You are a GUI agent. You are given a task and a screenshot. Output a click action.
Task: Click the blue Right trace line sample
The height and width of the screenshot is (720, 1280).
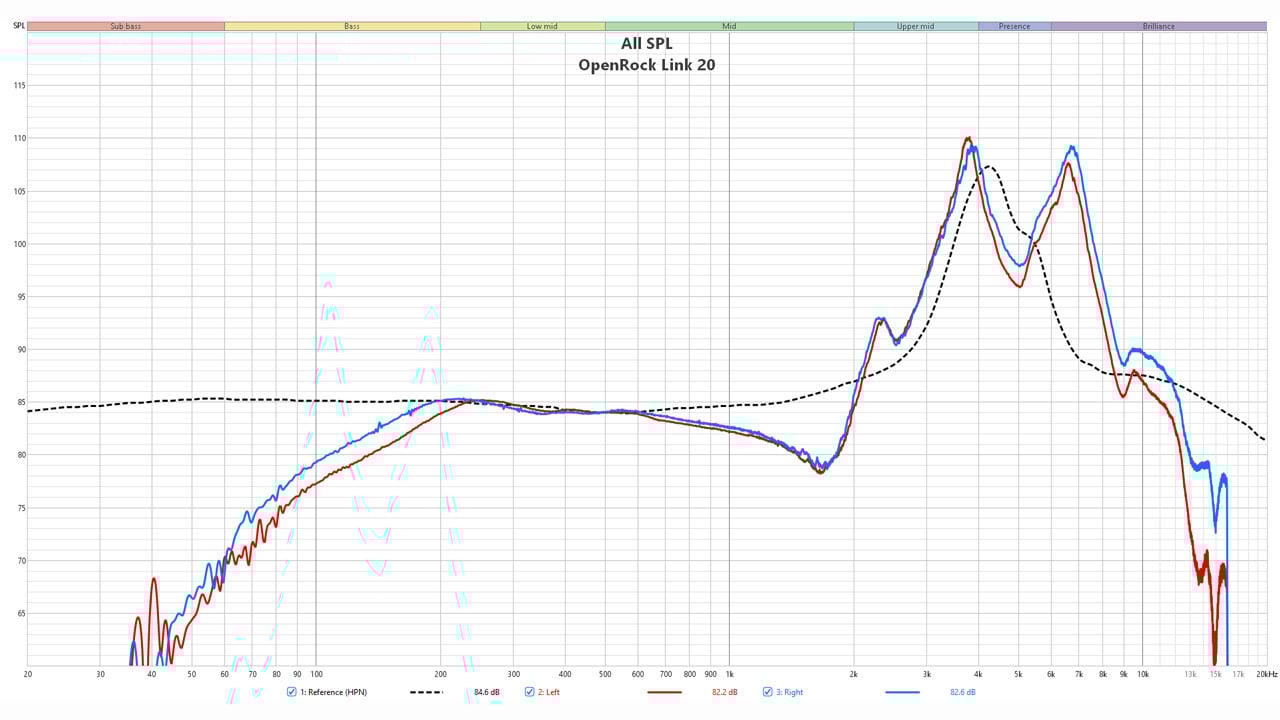pyautogui.click(x=902, y=692)
